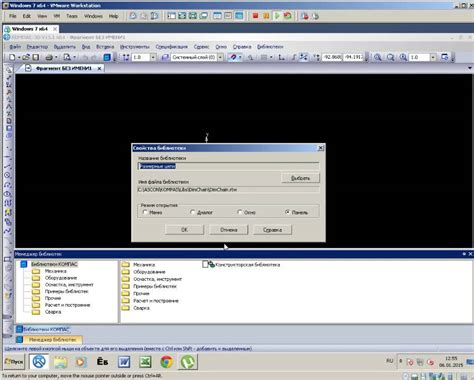Click the red Stop/power off icon in VMware toolbar
474x380 pixels.
255,16
